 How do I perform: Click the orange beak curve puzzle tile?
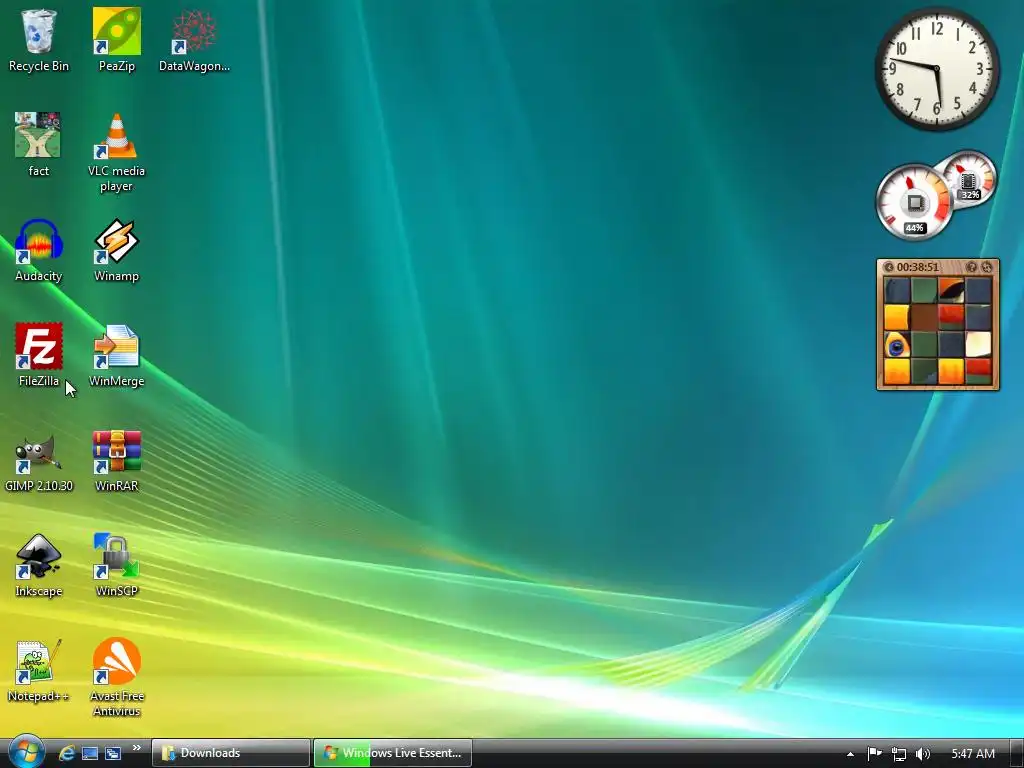(951, 291)
